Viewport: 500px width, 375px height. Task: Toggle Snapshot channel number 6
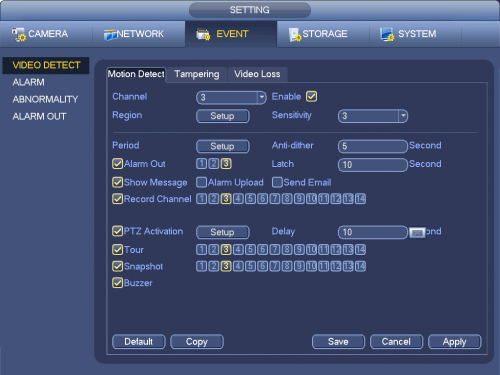(x=263, y=266)
